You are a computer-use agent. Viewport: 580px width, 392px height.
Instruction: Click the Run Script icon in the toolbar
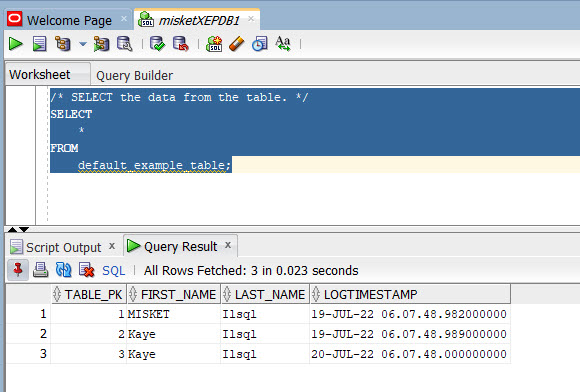click(39, 44)
